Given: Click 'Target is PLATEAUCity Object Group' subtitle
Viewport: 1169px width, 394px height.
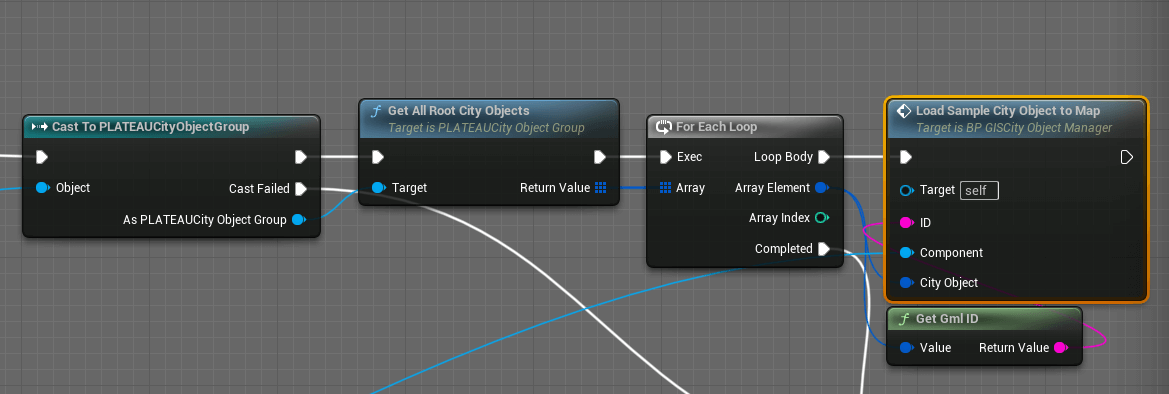Looking at the screenshot, I should 486,128.
